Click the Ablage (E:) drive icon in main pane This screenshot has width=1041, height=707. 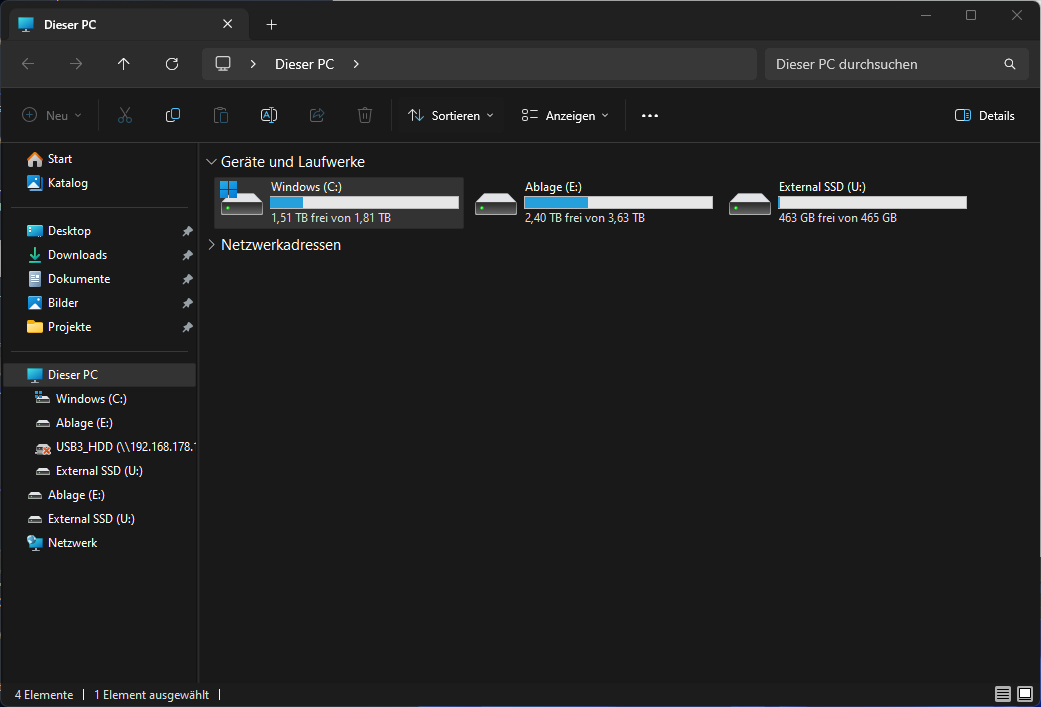point(496,204)
